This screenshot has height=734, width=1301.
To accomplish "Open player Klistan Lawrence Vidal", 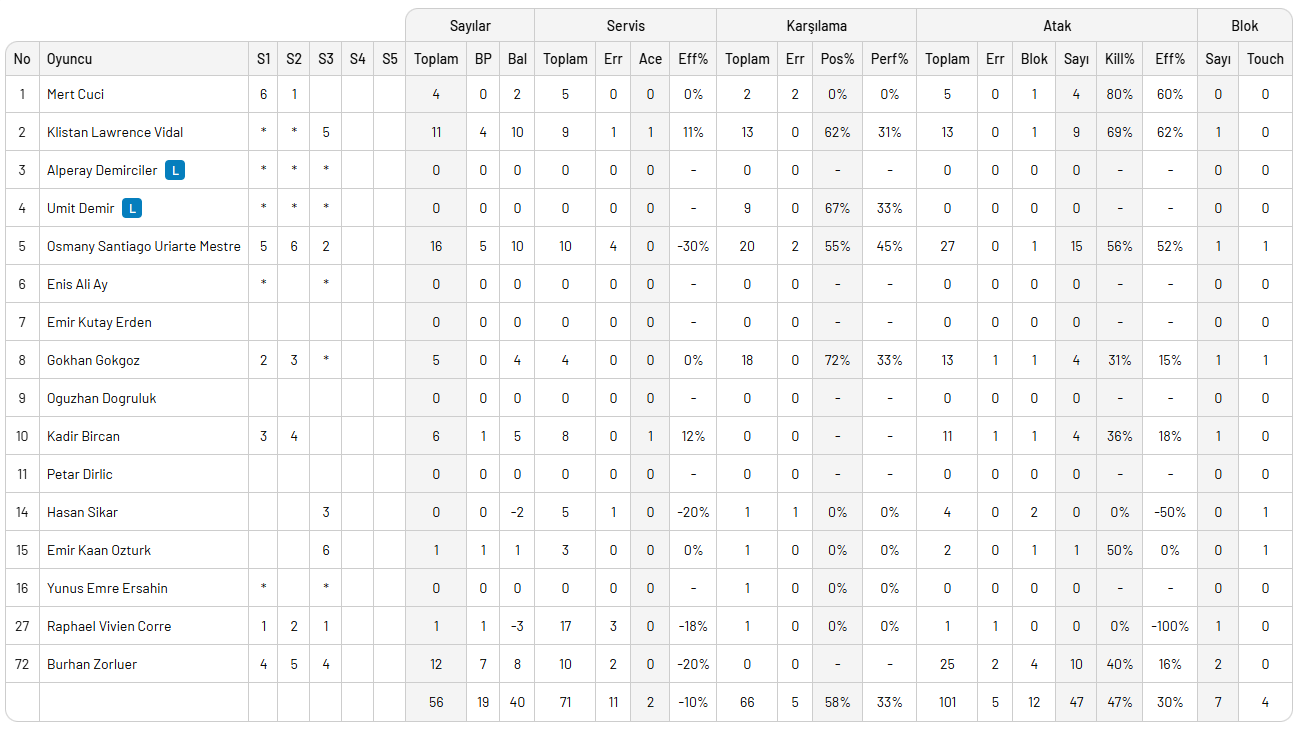I will click(115, 132).
